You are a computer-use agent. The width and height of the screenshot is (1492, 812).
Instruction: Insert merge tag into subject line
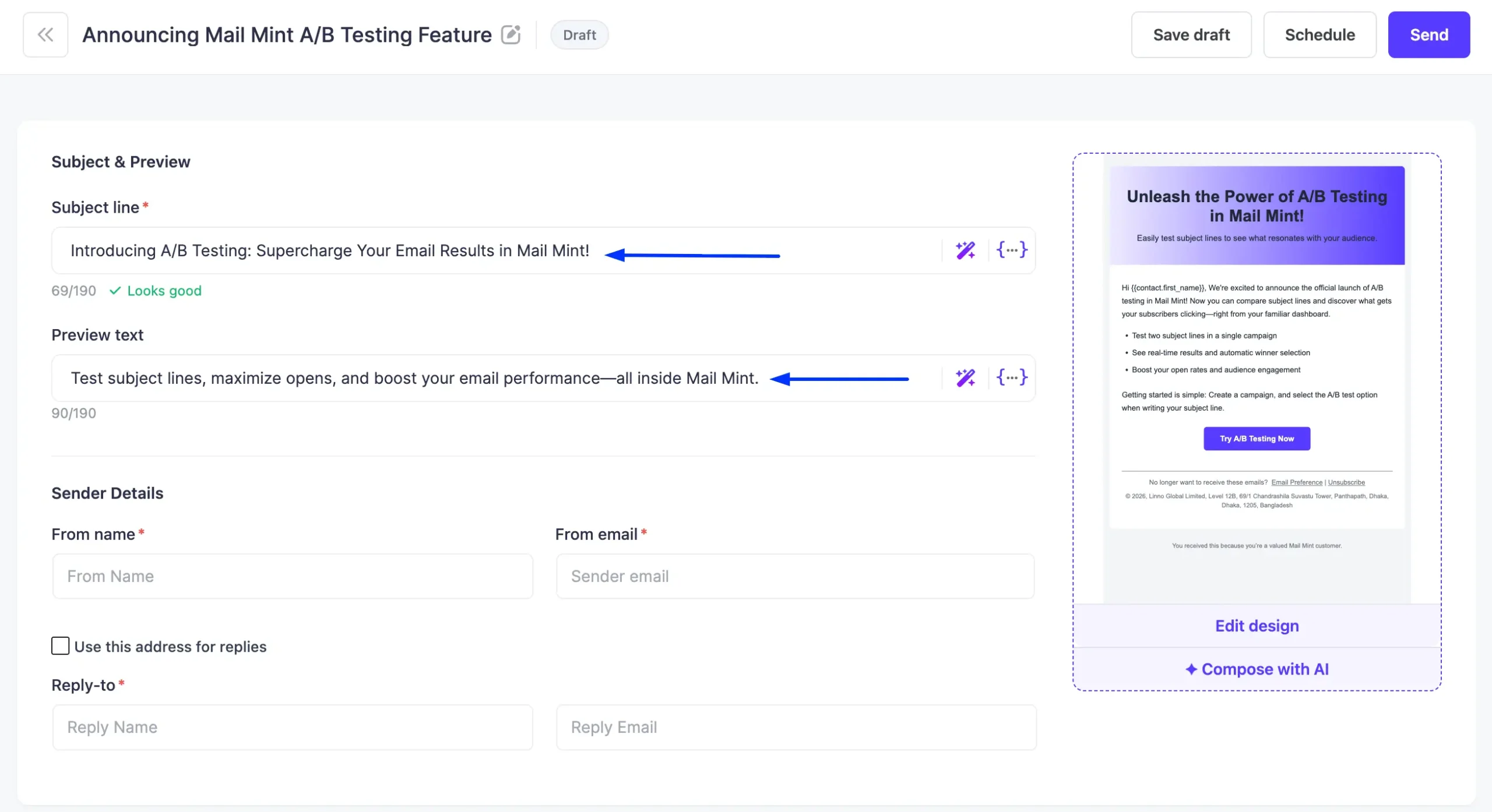coord(1012,250)
